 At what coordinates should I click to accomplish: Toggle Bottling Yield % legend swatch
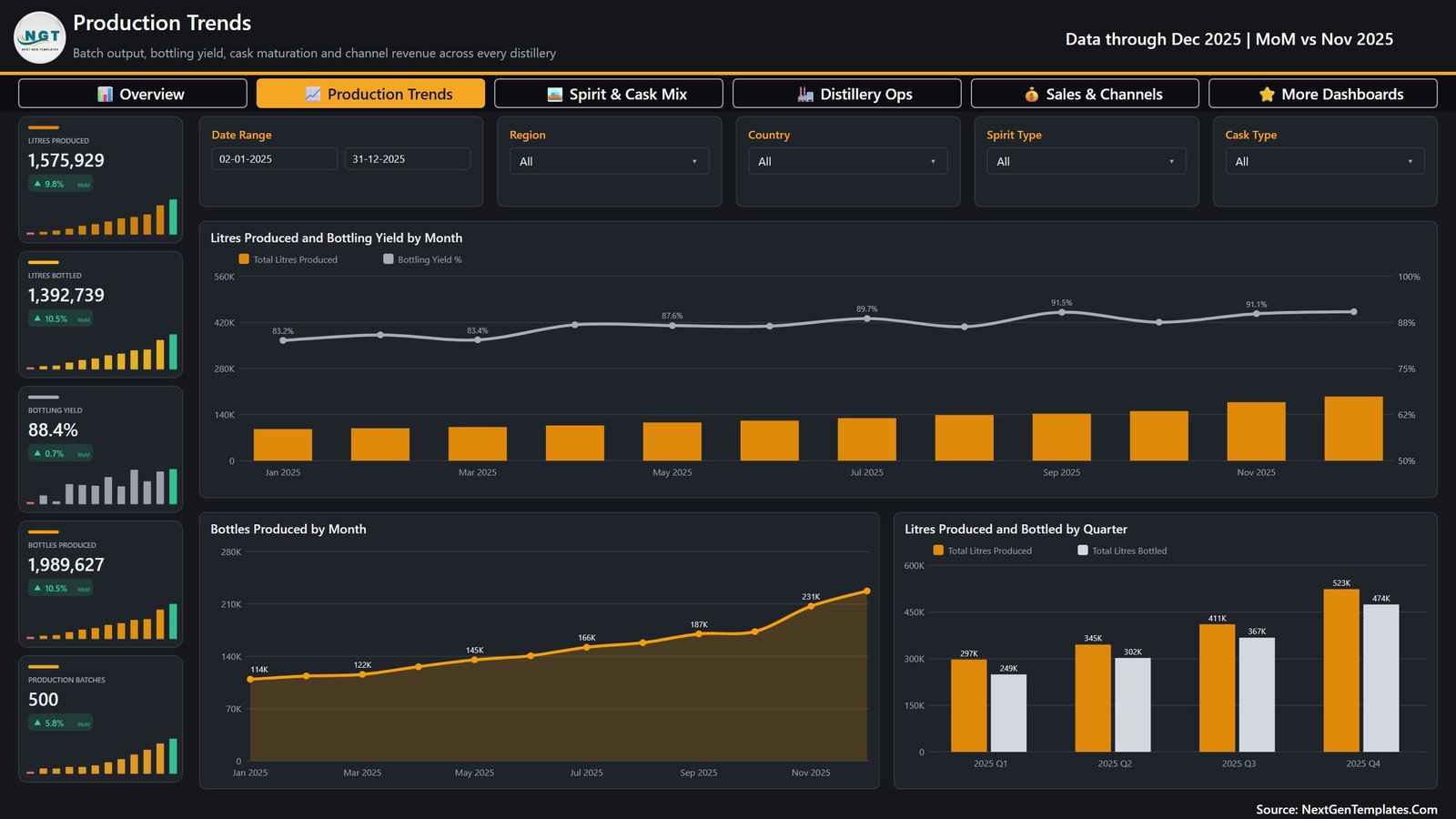pos(389,259)
